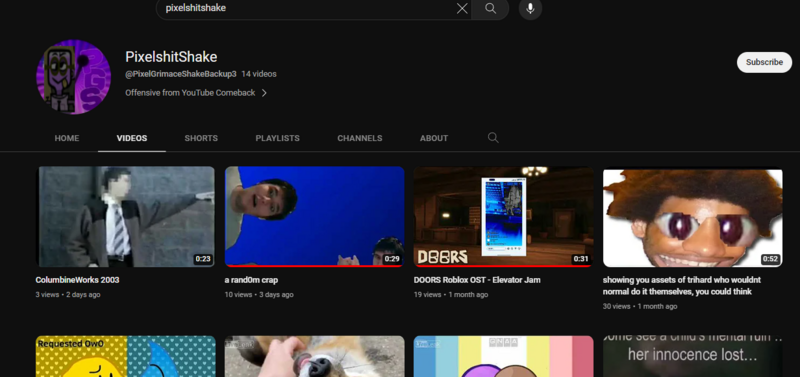Click the Subscribe button

point(764,62)
